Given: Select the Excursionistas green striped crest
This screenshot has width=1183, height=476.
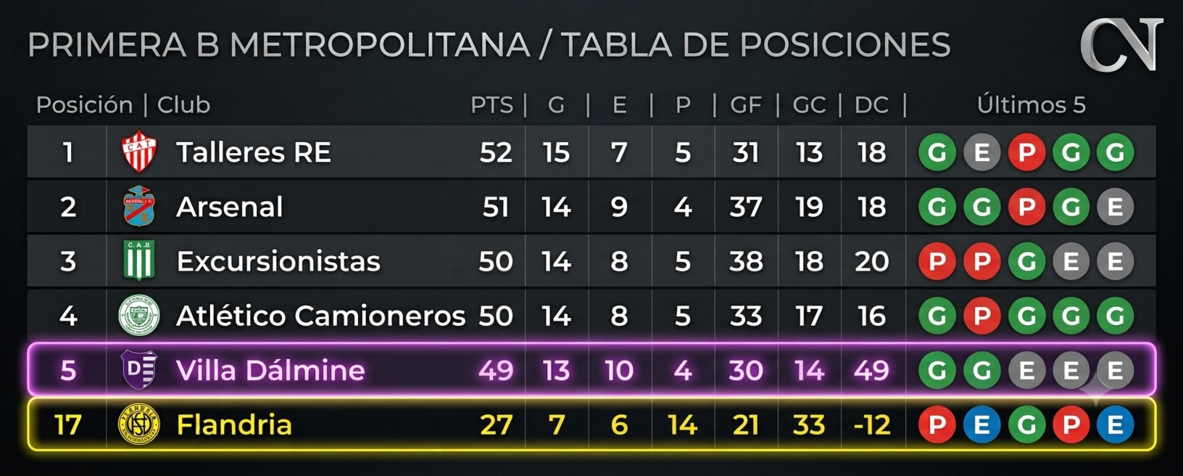Looking at the screenshot, I should pos(139,261).
